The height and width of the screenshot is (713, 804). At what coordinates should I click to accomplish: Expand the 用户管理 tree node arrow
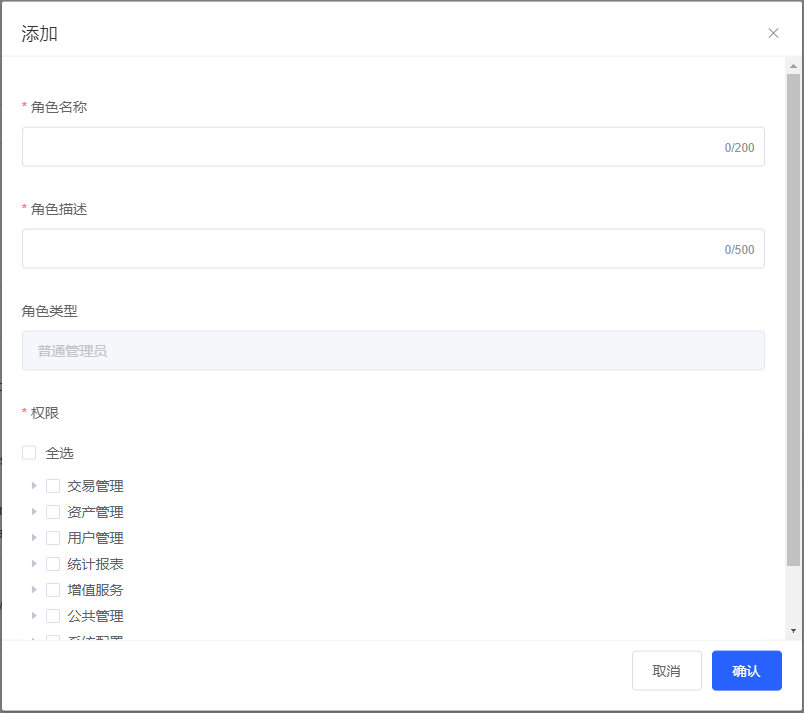[34, 538]
